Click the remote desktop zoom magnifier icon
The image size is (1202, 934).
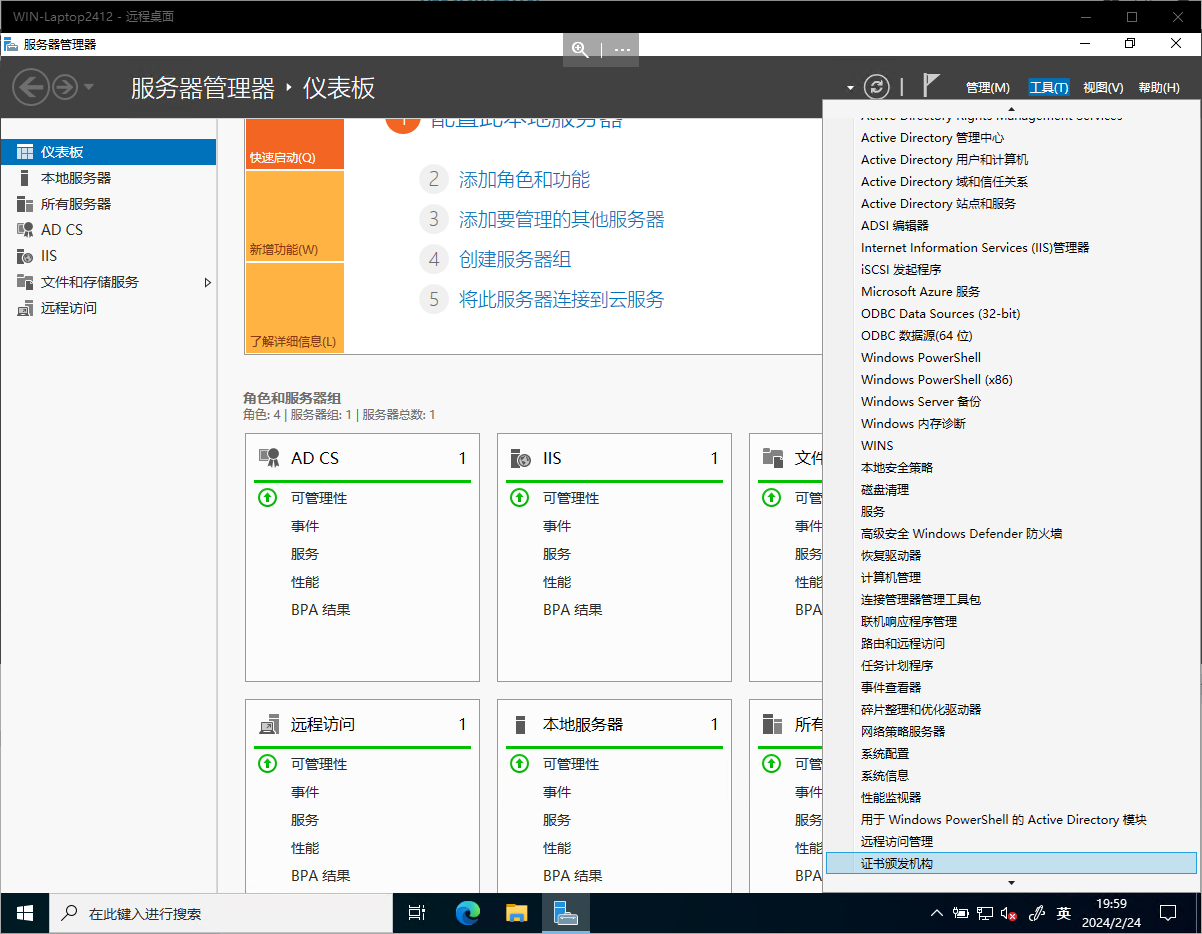(x=580, y=48)
